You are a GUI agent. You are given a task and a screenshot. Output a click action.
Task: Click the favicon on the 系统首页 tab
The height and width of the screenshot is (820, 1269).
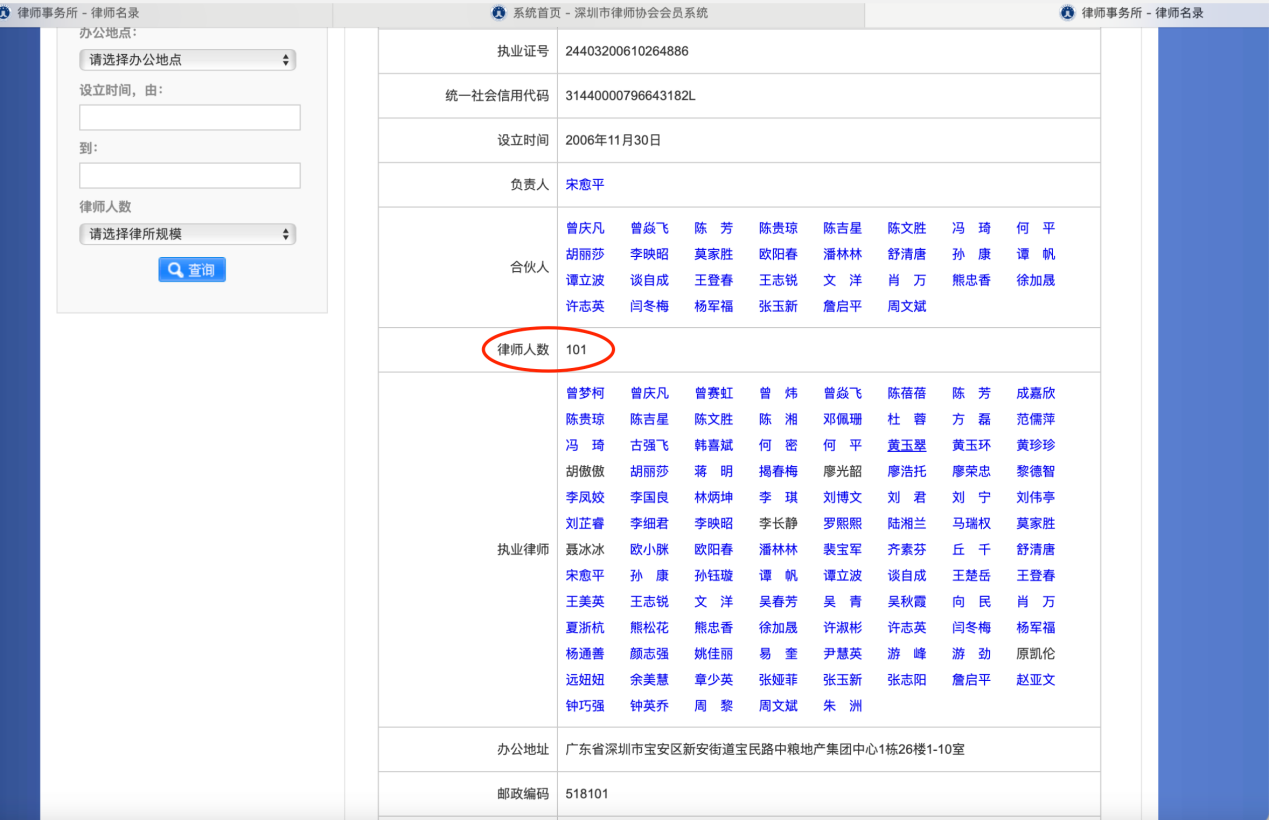pos(499,13)
